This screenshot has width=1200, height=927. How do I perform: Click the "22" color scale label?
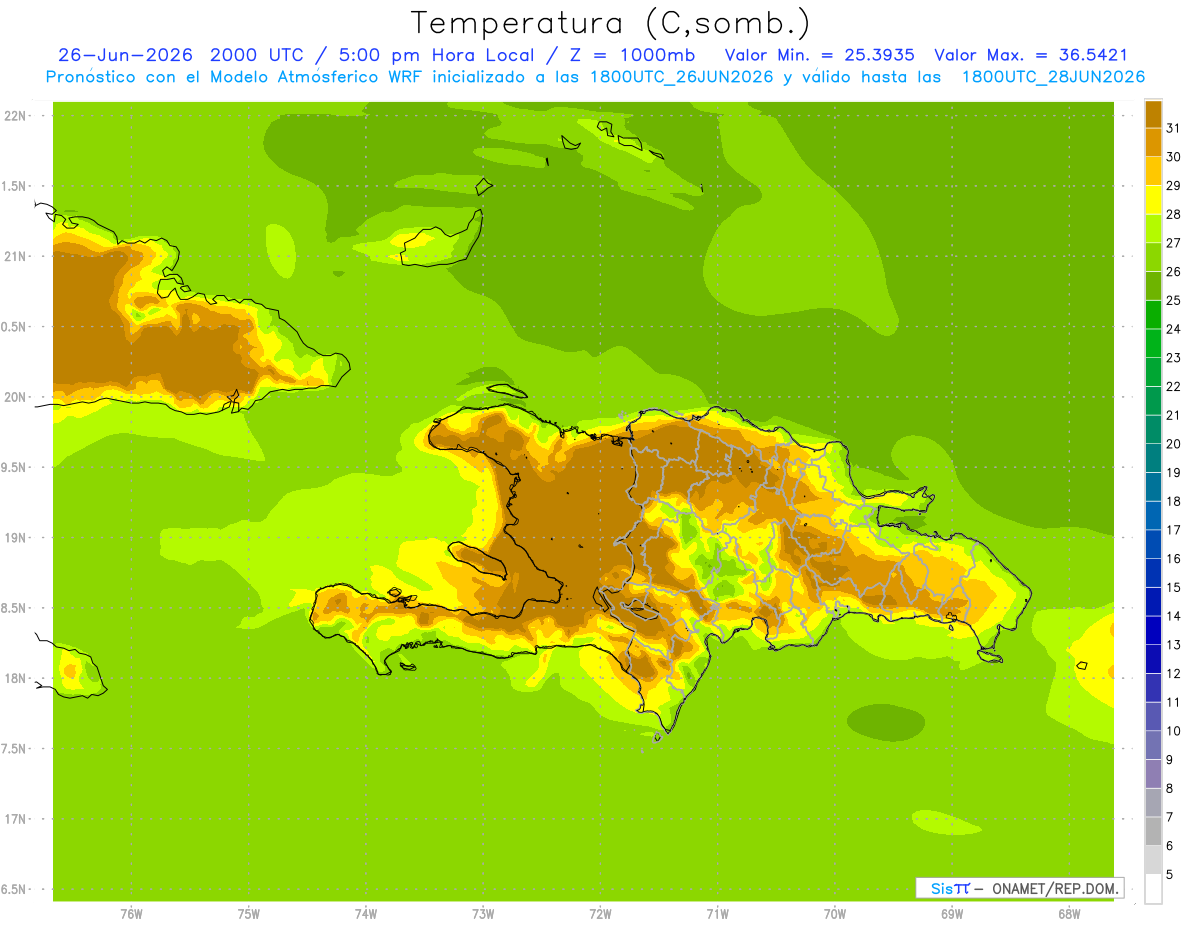[x=1173, y=387]
